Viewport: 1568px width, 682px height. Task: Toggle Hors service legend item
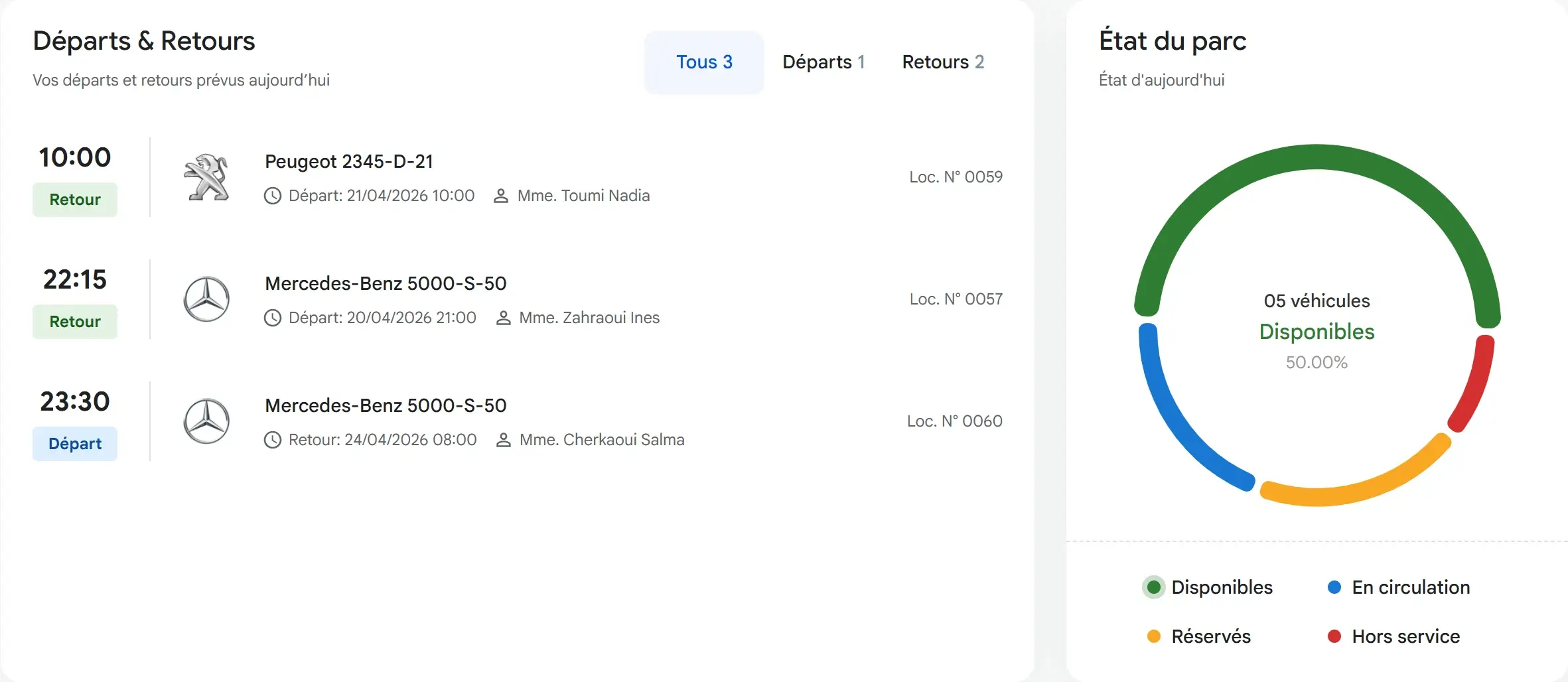coord(1394,636)
